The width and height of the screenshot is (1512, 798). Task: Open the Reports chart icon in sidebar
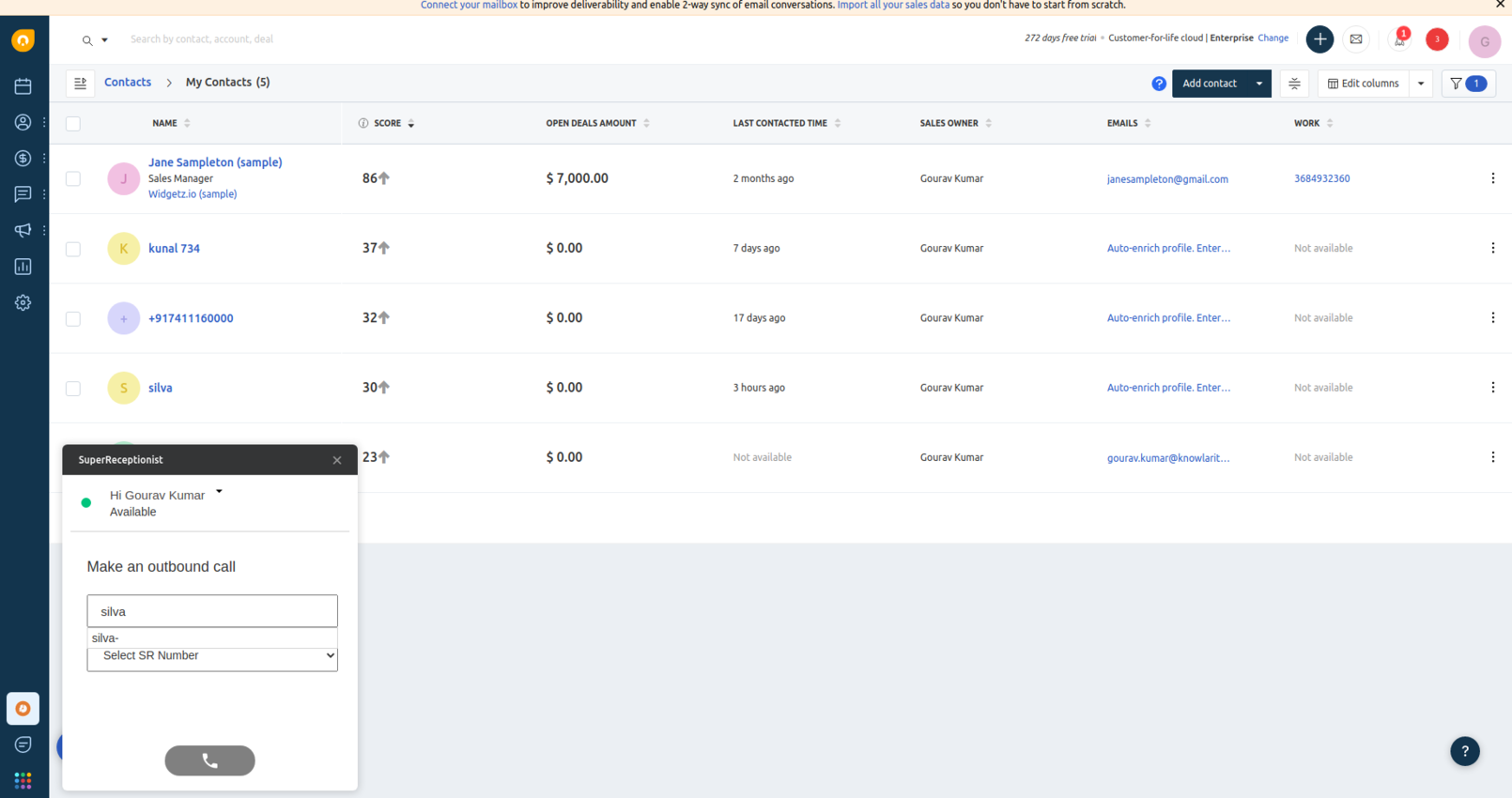point(23,267)
